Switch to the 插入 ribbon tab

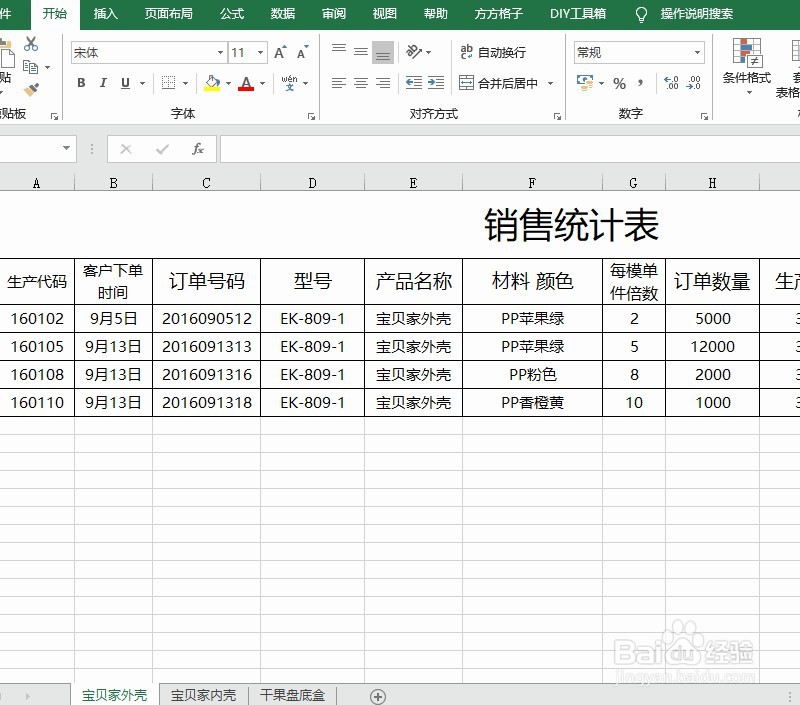[x=105, y=14]
